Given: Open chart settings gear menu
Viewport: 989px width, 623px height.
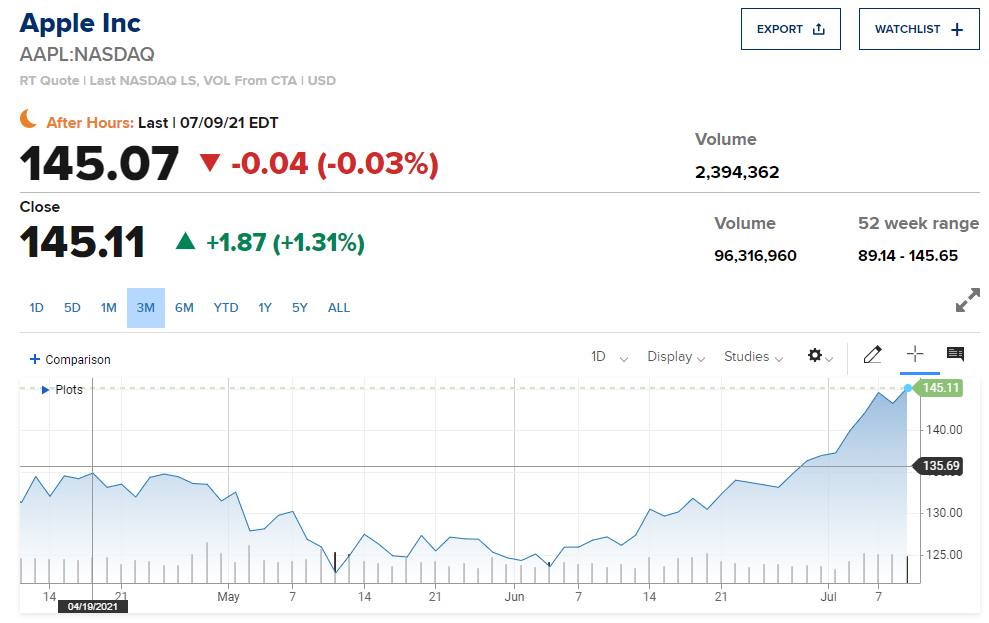Looking at the screenshot, I should (x=819, y=356).
